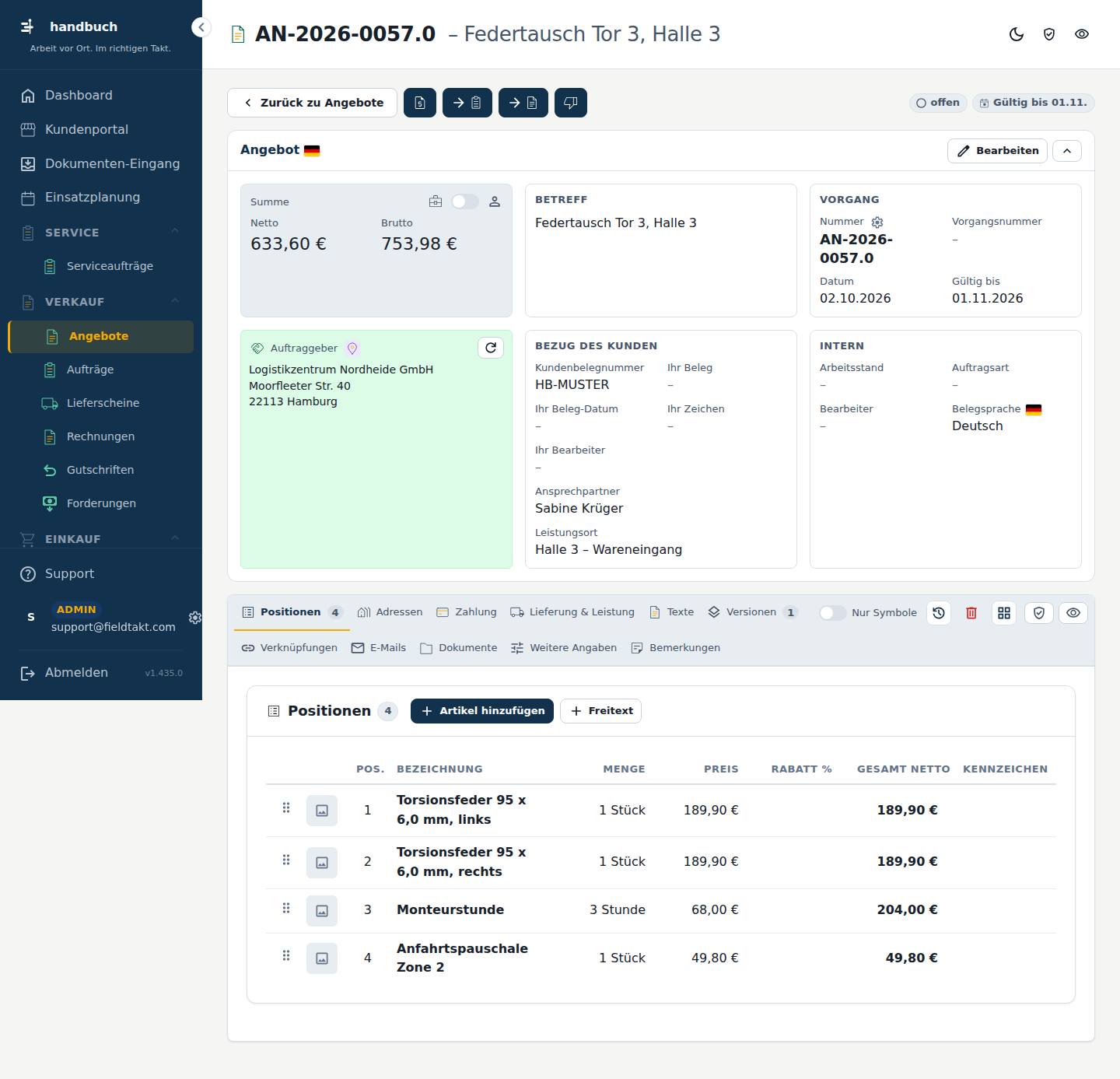Click Zurück zu Angebote button
1120x1079 pixels.
(x=312, y=103)
